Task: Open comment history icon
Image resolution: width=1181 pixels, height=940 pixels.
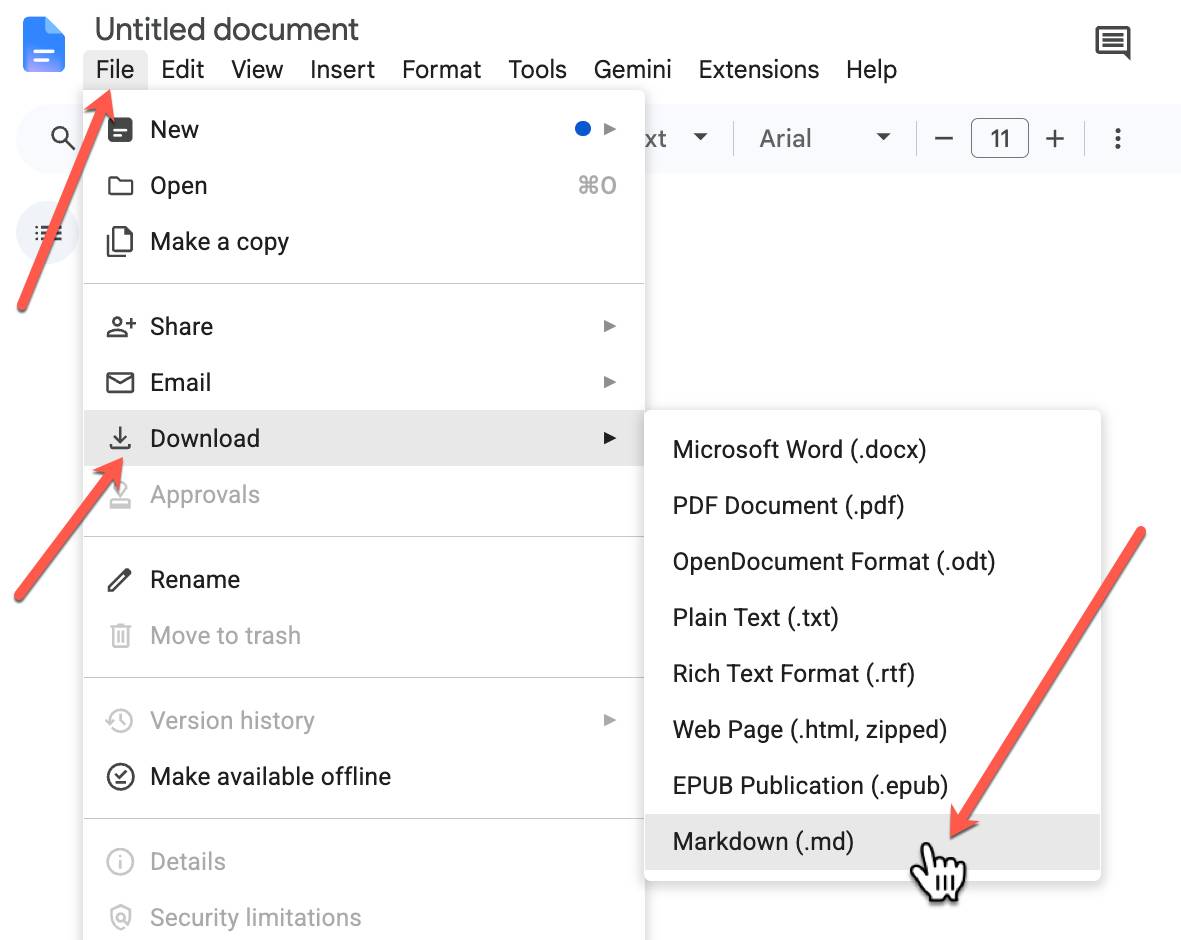Action: 1112,42
